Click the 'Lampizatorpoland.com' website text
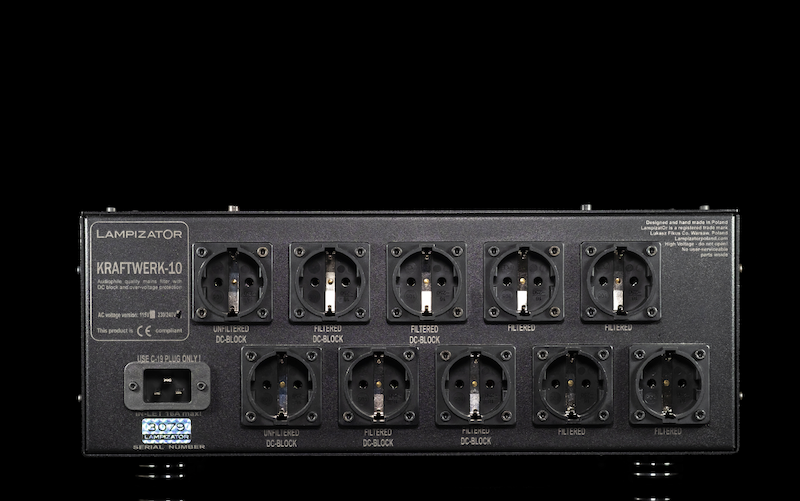The height and width of the screenshot is (501, 800). point(701,238)
